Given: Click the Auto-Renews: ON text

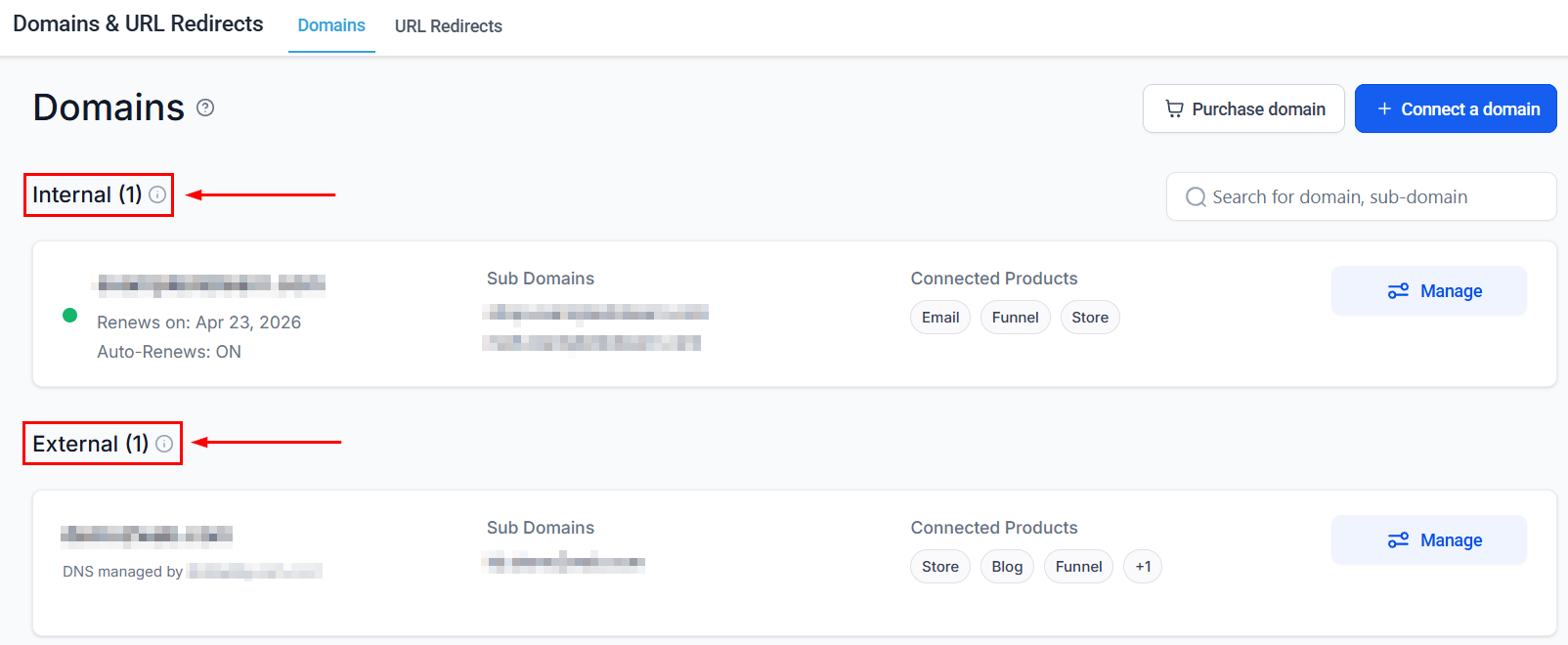Looking at the screenshot, I should [x=169, y=352].
